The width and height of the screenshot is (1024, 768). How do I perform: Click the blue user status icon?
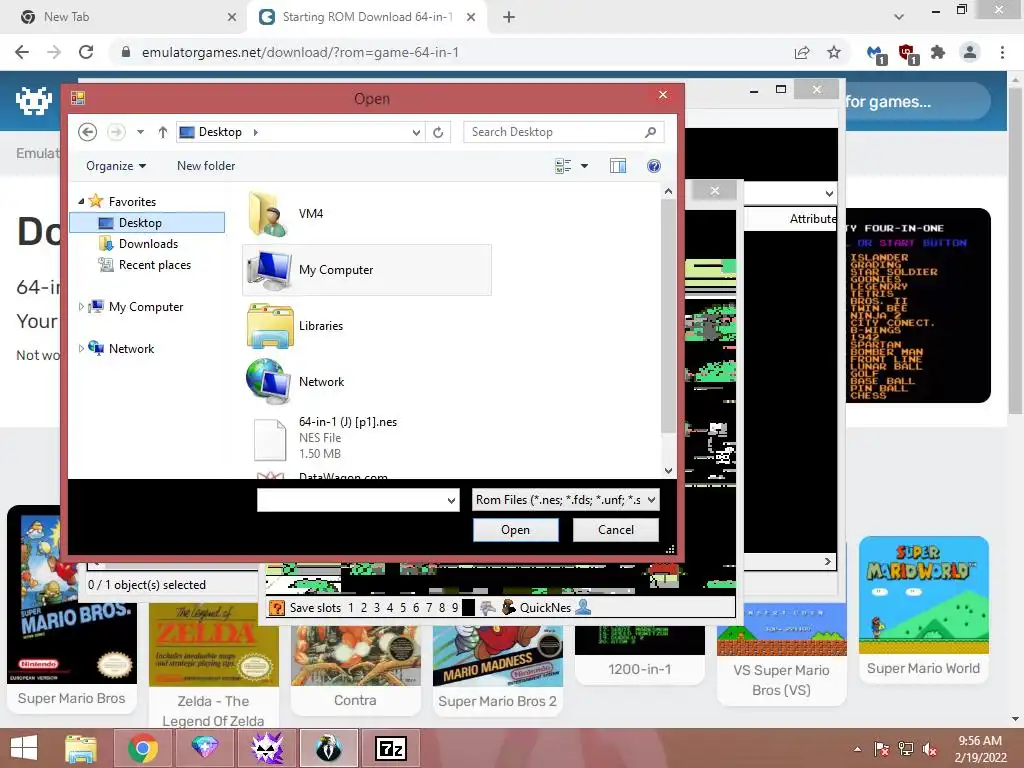[583, 607]
